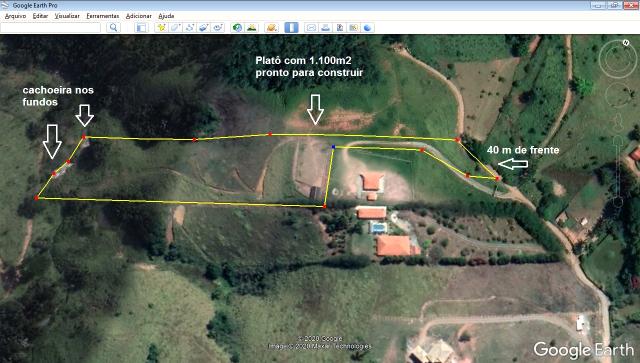Open the Ferramentas menu
This screenshot has height=363, width=640.
102,16
